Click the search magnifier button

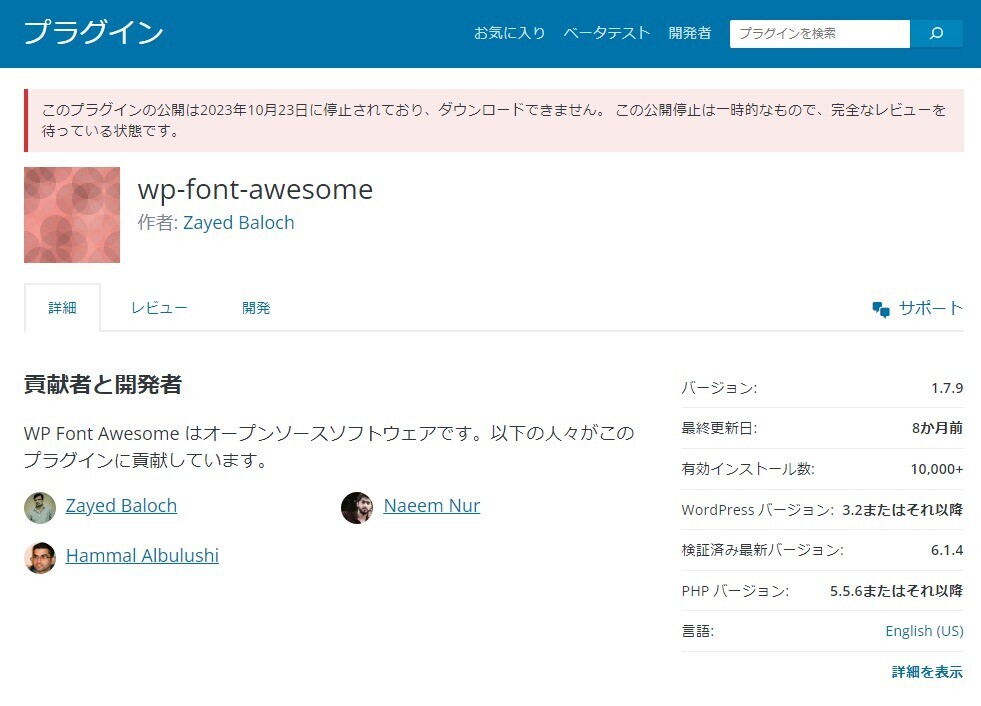click(936, 33)
